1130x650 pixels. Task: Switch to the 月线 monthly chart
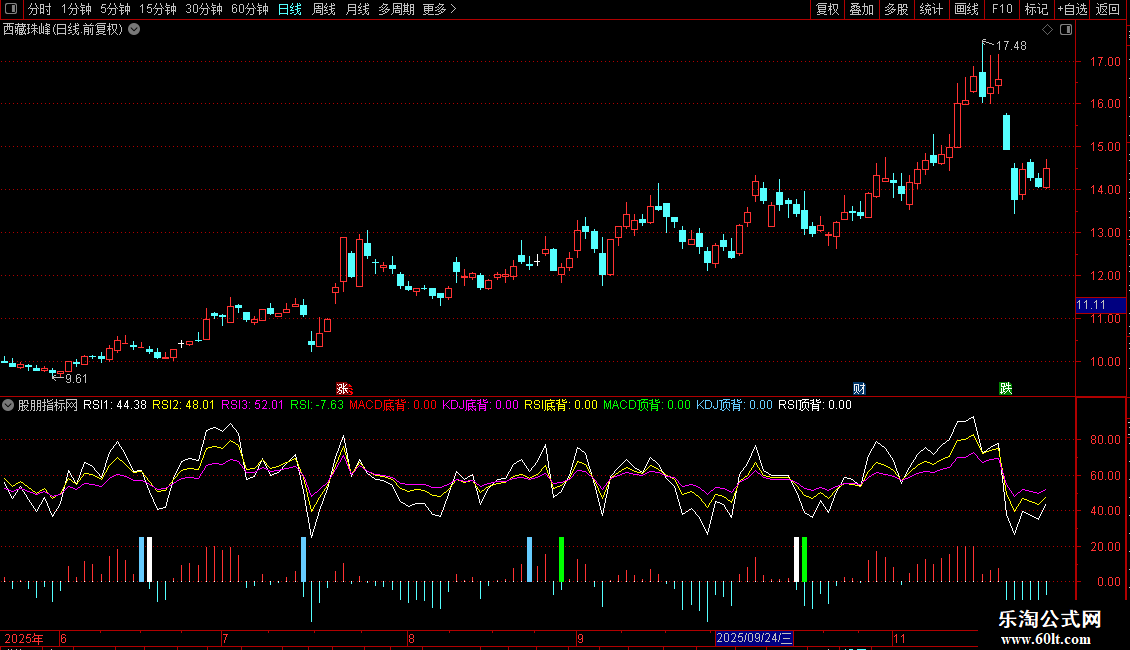(357, 9)
